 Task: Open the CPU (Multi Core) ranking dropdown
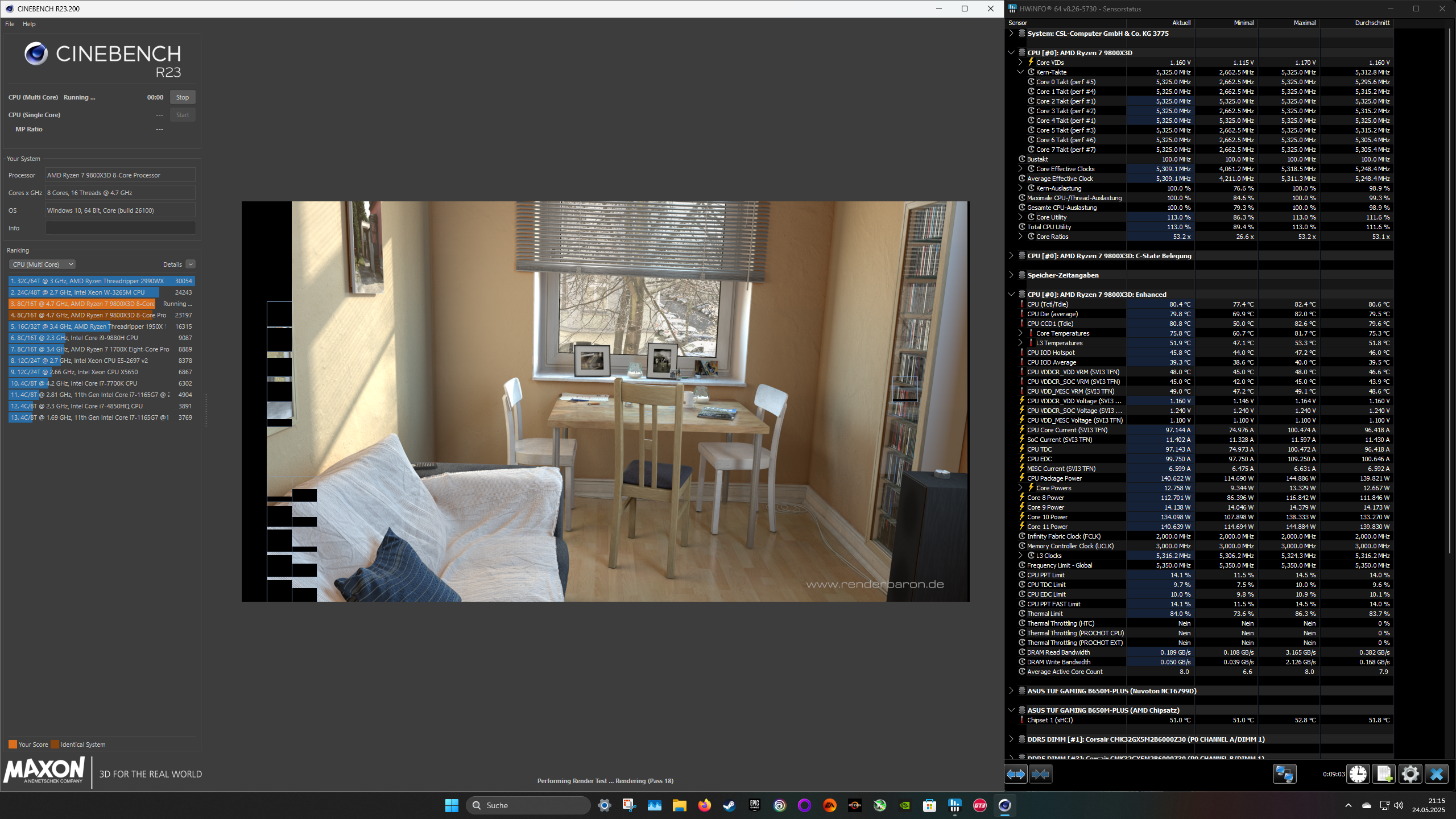pyautogui.click(x=43, y=264)
